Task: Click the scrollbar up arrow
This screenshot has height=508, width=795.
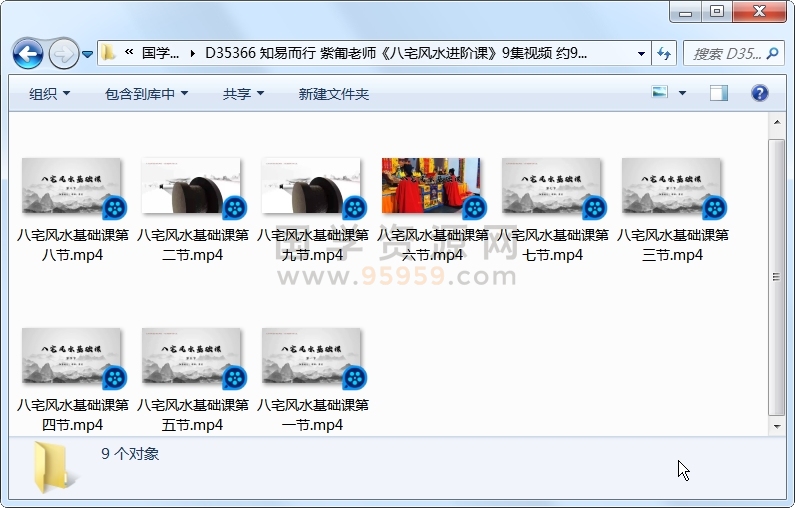Action: [x=777, y=122]
